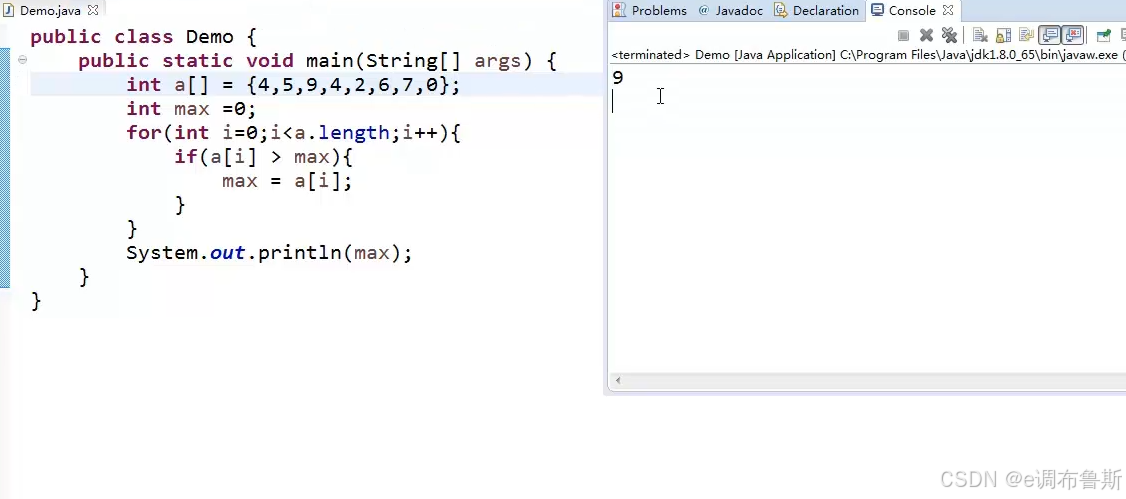Click 'main(String[] args)' in method declaration

[x=419, y=61]
